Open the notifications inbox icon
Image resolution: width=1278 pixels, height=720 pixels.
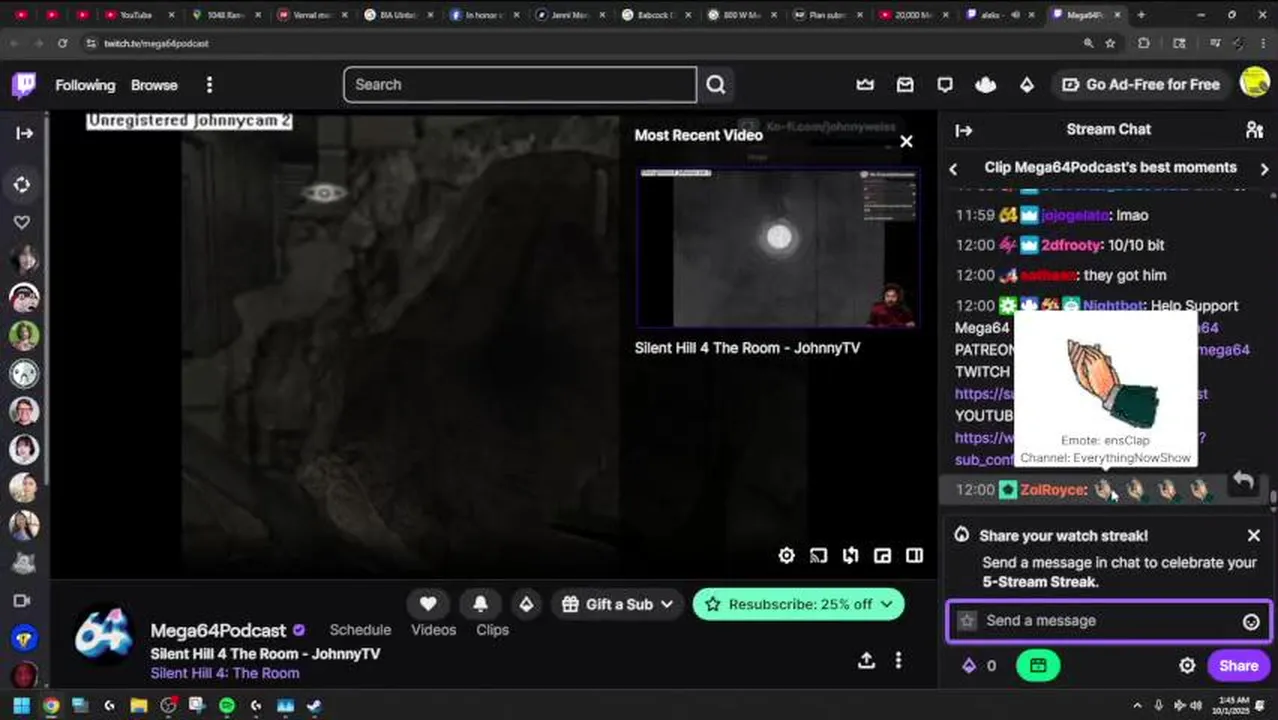pyautogui.click(x=905, y=85)
